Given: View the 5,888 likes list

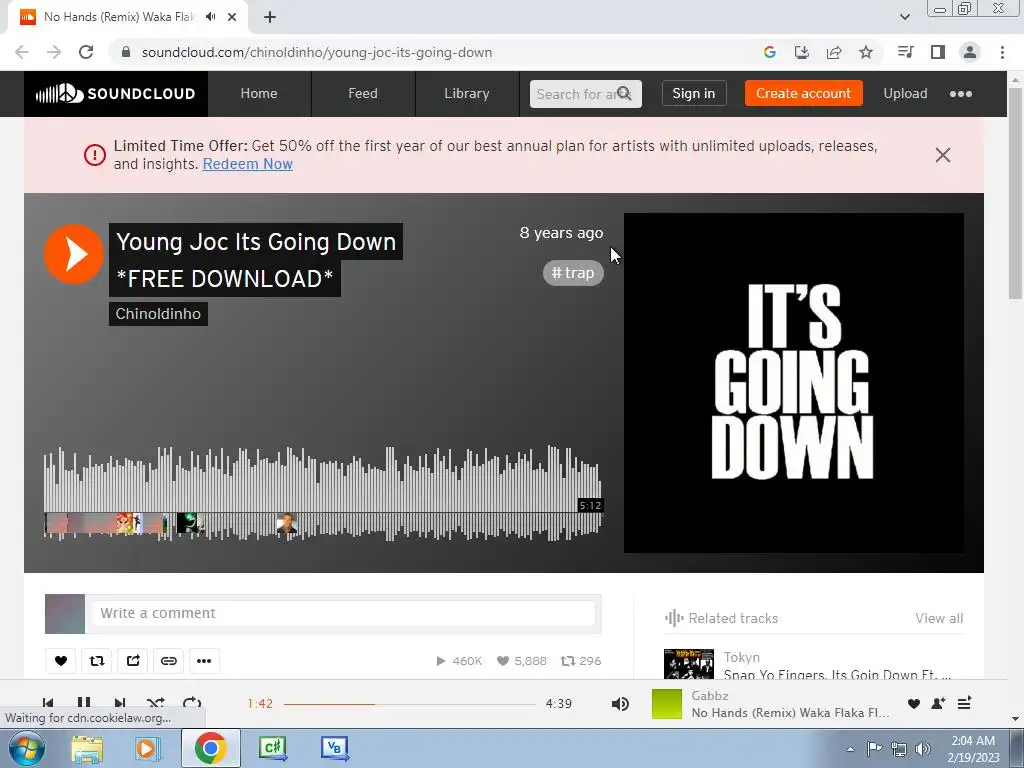Looking at the screenshot, I should point(522,661).
